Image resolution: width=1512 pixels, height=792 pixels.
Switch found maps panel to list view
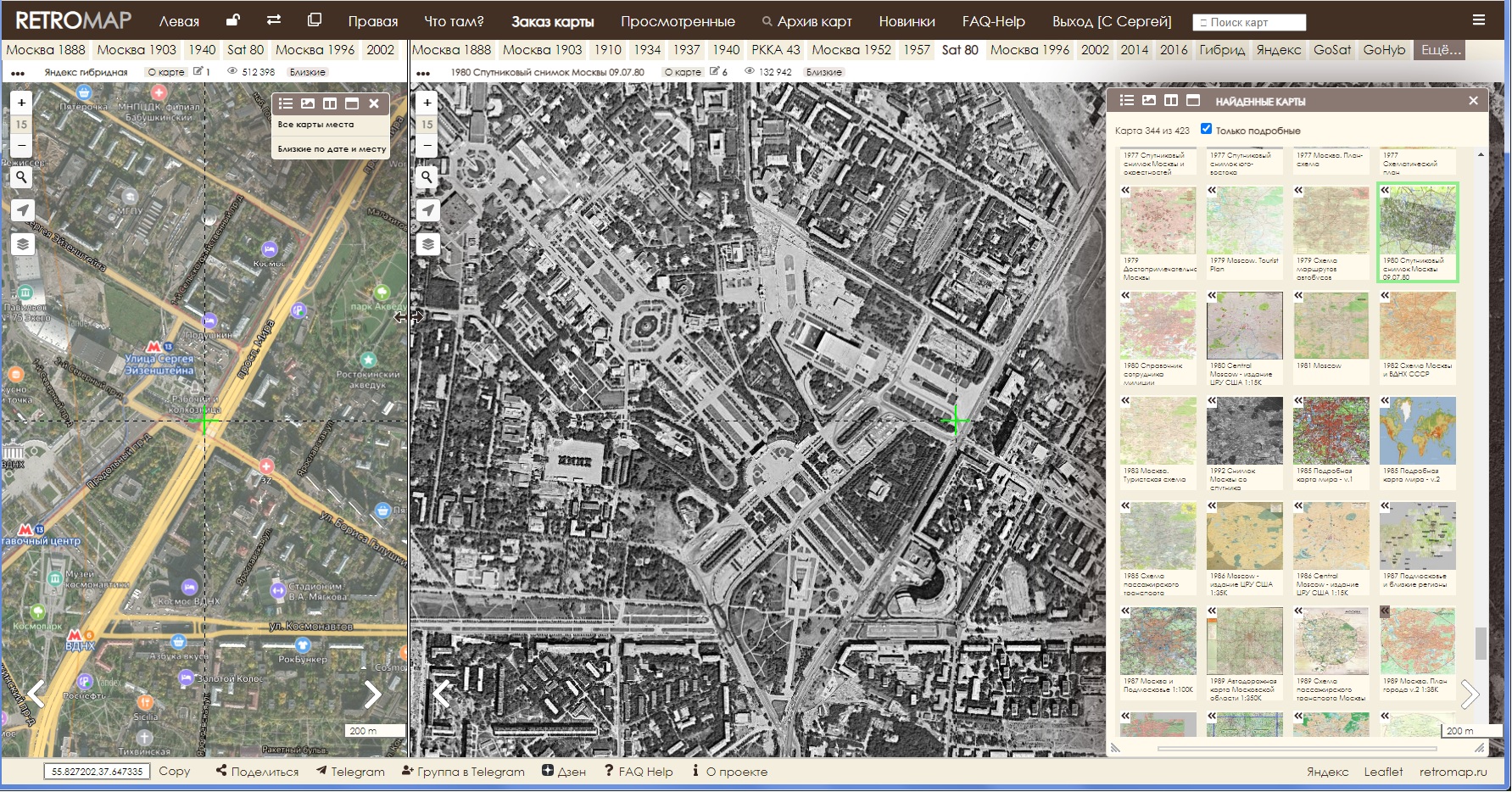1126,101
